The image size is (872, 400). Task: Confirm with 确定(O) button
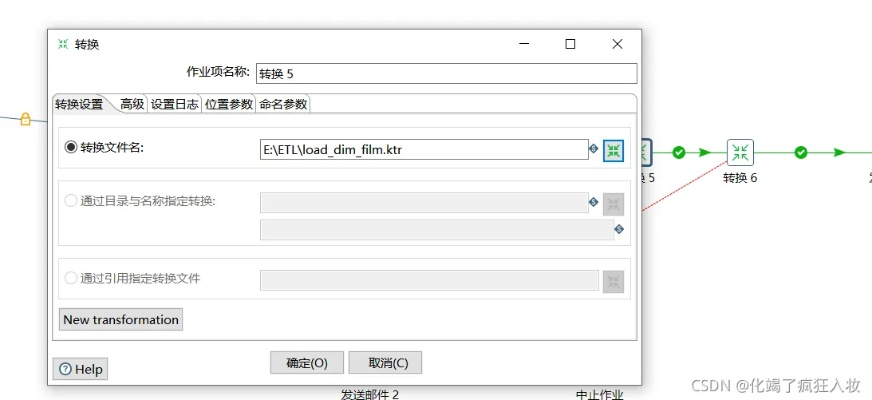coord(306,362)
